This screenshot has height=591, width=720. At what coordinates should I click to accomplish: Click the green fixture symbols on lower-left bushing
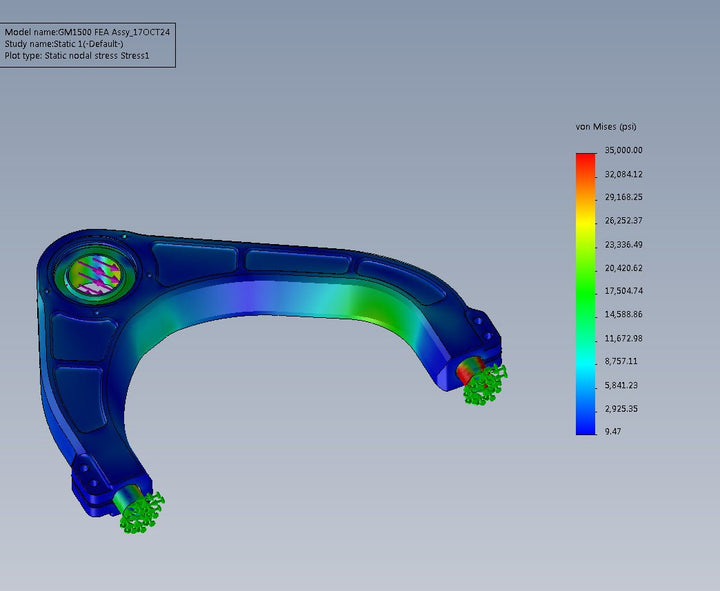[142, 511]
